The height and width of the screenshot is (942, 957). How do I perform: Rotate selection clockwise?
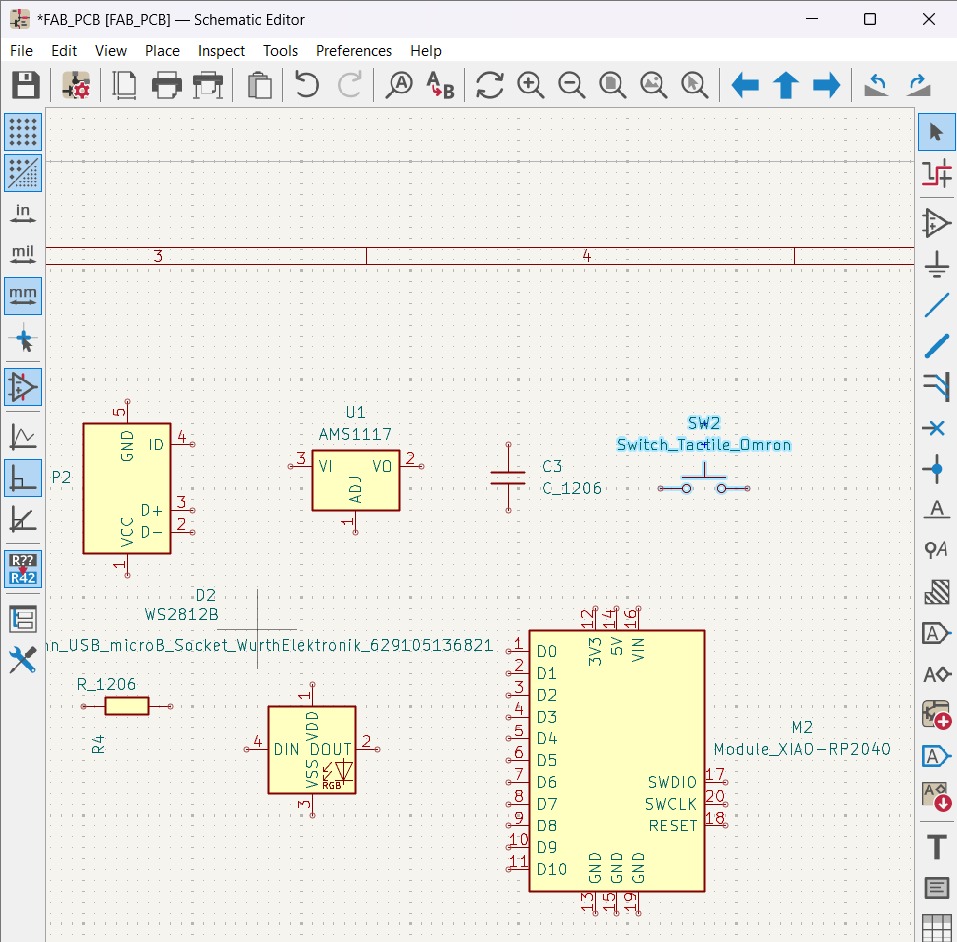pos(918,85)
